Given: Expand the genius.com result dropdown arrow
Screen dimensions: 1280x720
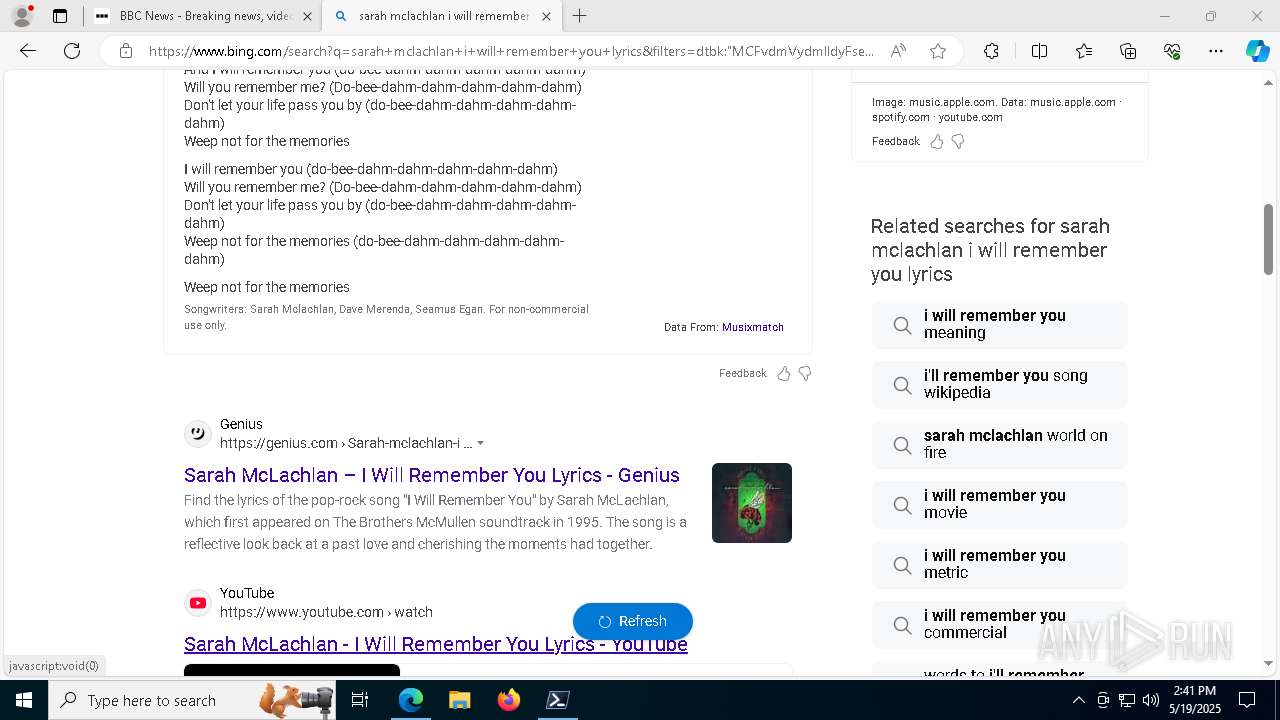Looking at the screenshot, I should (481, 443).
